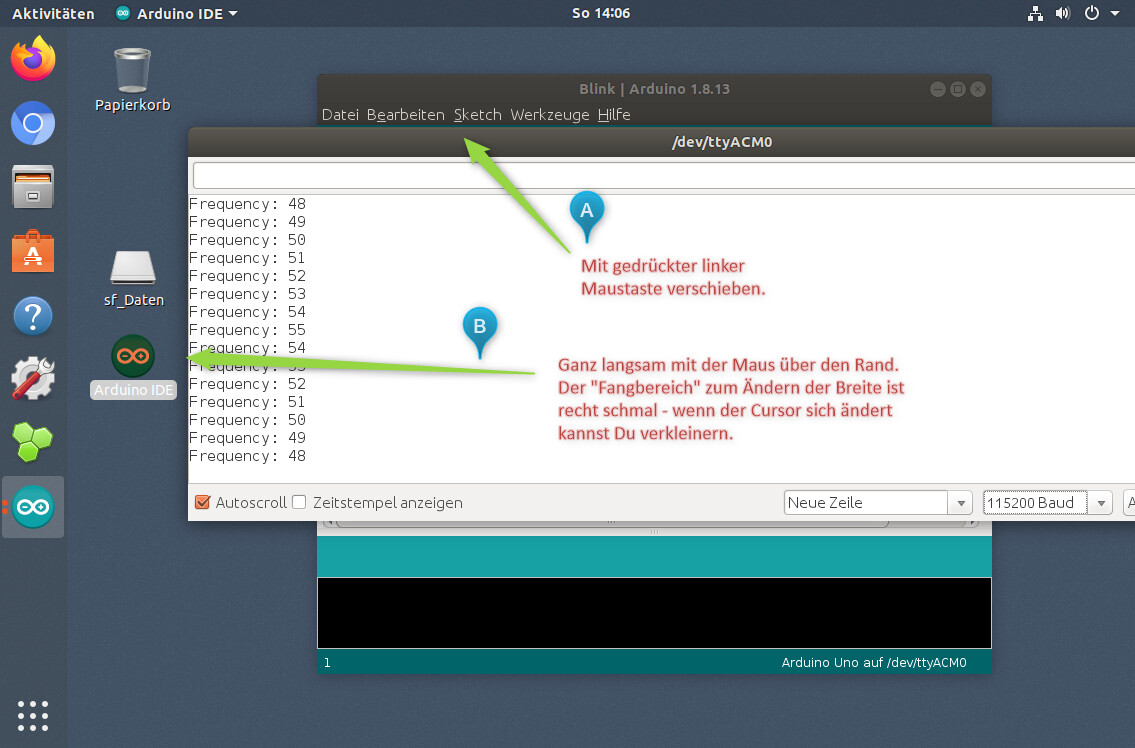Open Ubuntu Software from the dock
The image size is (1135, 748).
click(33, 252)
